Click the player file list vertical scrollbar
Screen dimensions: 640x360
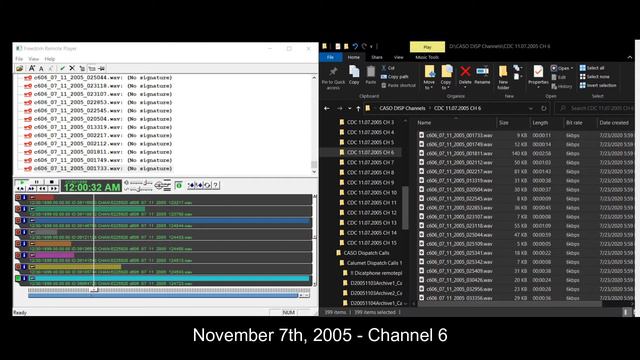point(314,124)
